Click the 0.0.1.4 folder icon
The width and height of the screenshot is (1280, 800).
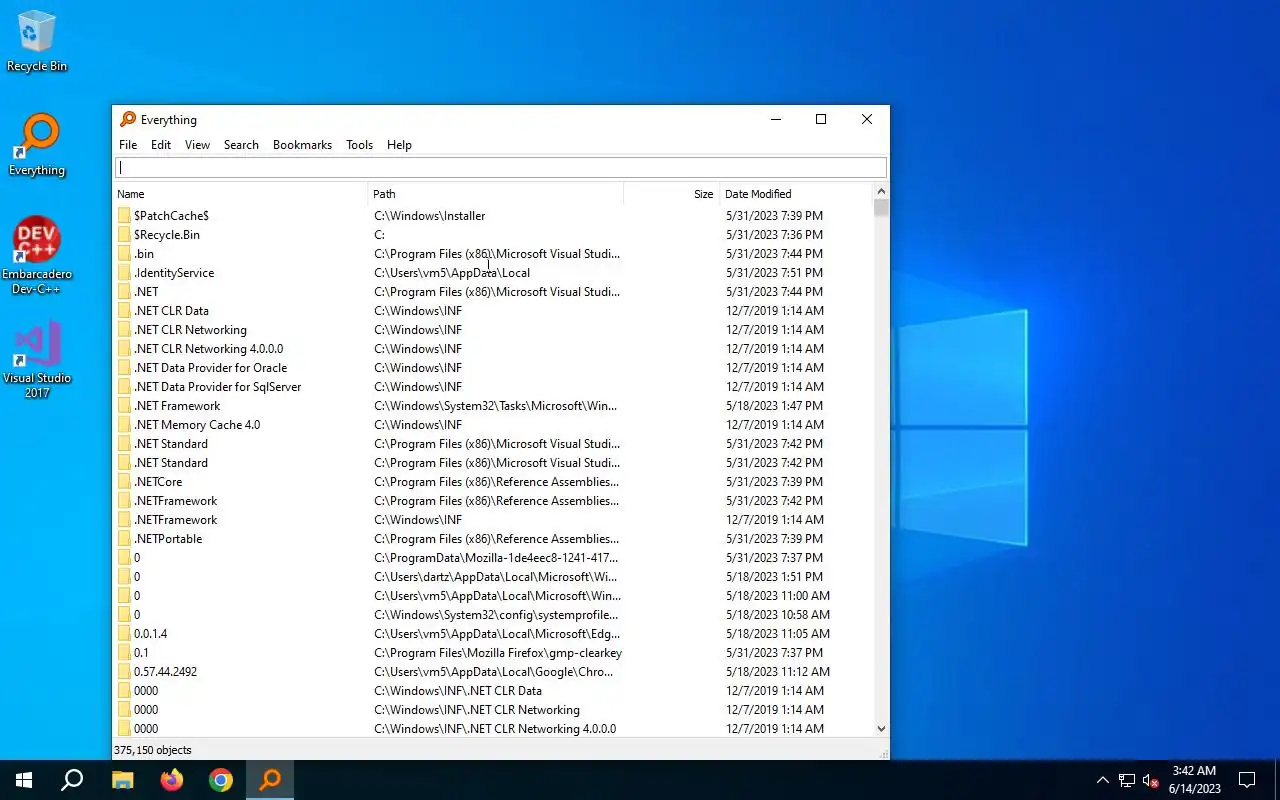pyautogui.click(x=124, y=634)
